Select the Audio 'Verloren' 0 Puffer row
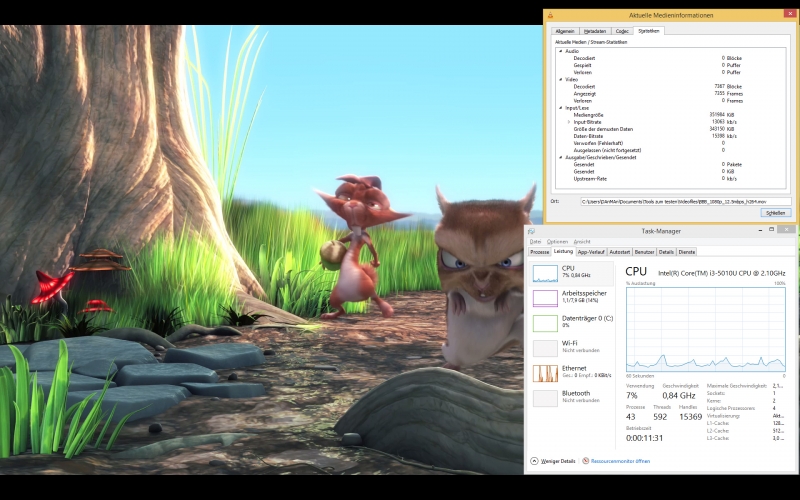 [x=672, y=72]
